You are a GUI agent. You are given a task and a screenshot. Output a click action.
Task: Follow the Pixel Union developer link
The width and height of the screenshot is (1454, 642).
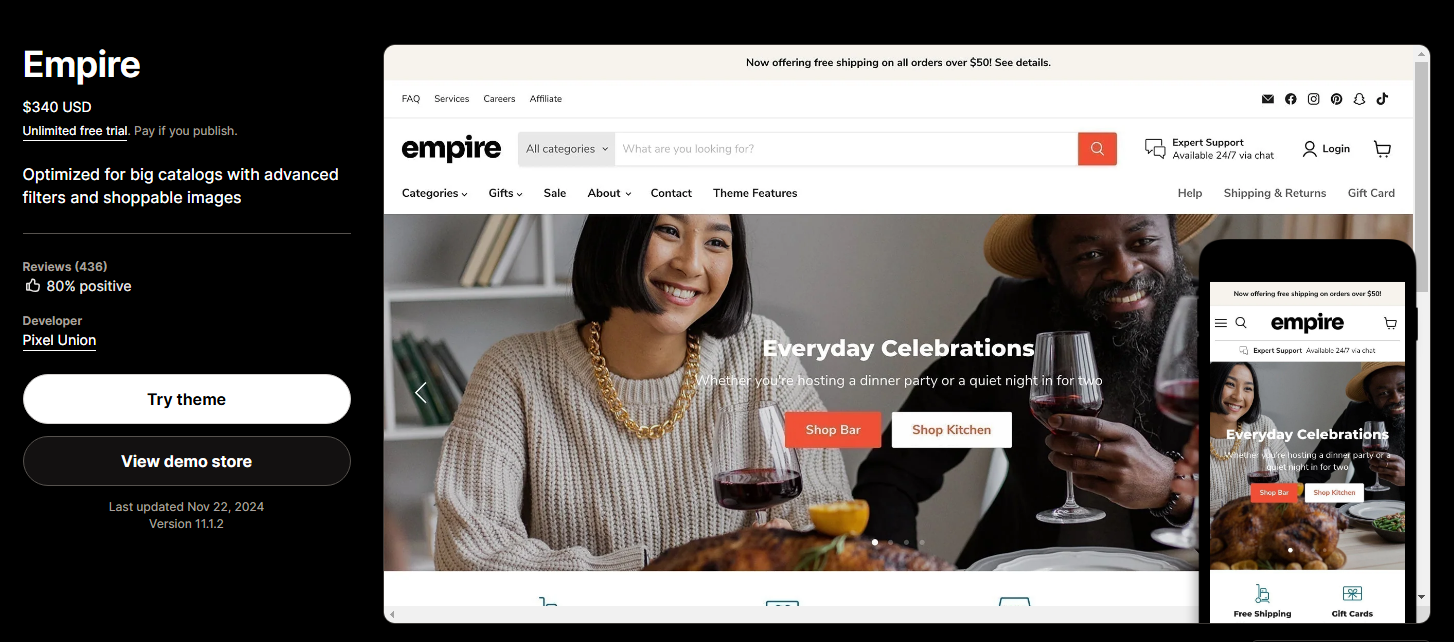tap(60, 340)
